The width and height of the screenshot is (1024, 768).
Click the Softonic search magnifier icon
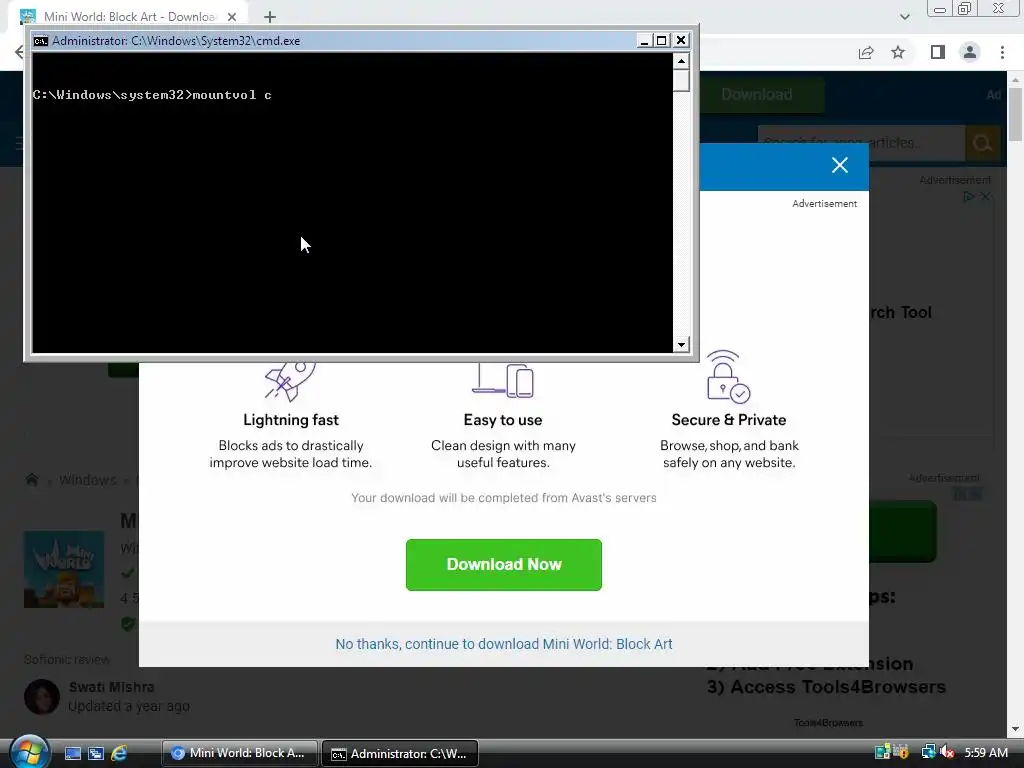pyautogui.click(x=982, y=143)
